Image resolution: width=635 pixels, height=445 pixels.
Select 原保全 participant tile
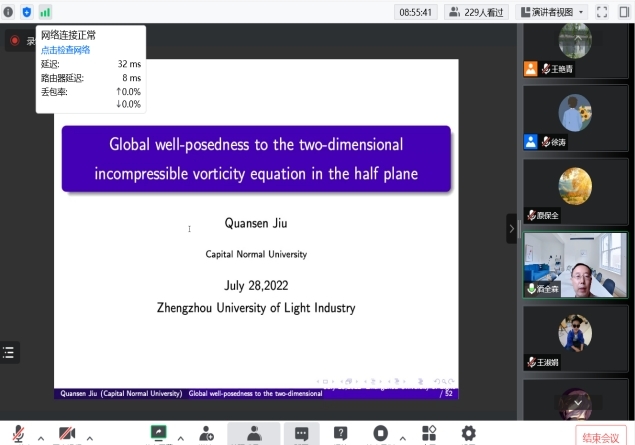coord(575,192)
